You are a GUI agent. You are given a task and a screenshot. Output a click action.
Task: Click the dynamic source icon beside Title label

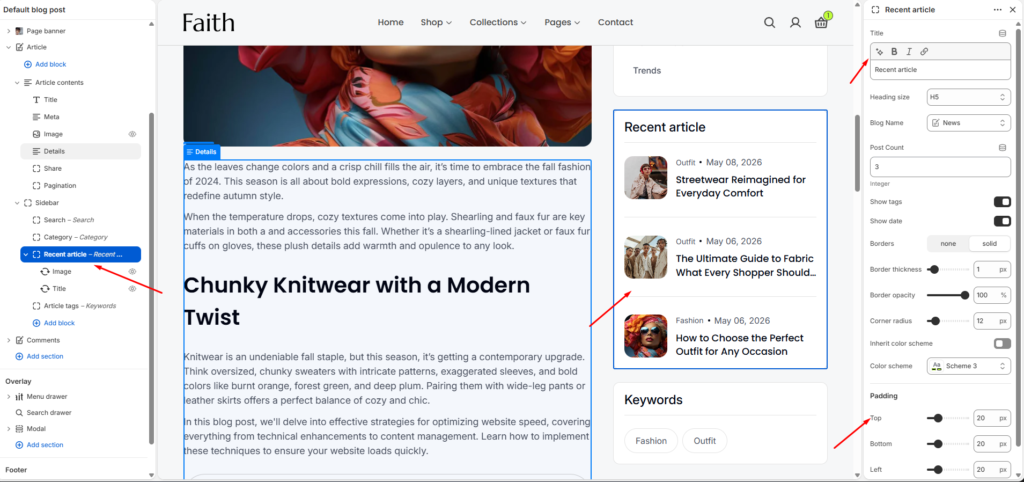[1002, 33]
